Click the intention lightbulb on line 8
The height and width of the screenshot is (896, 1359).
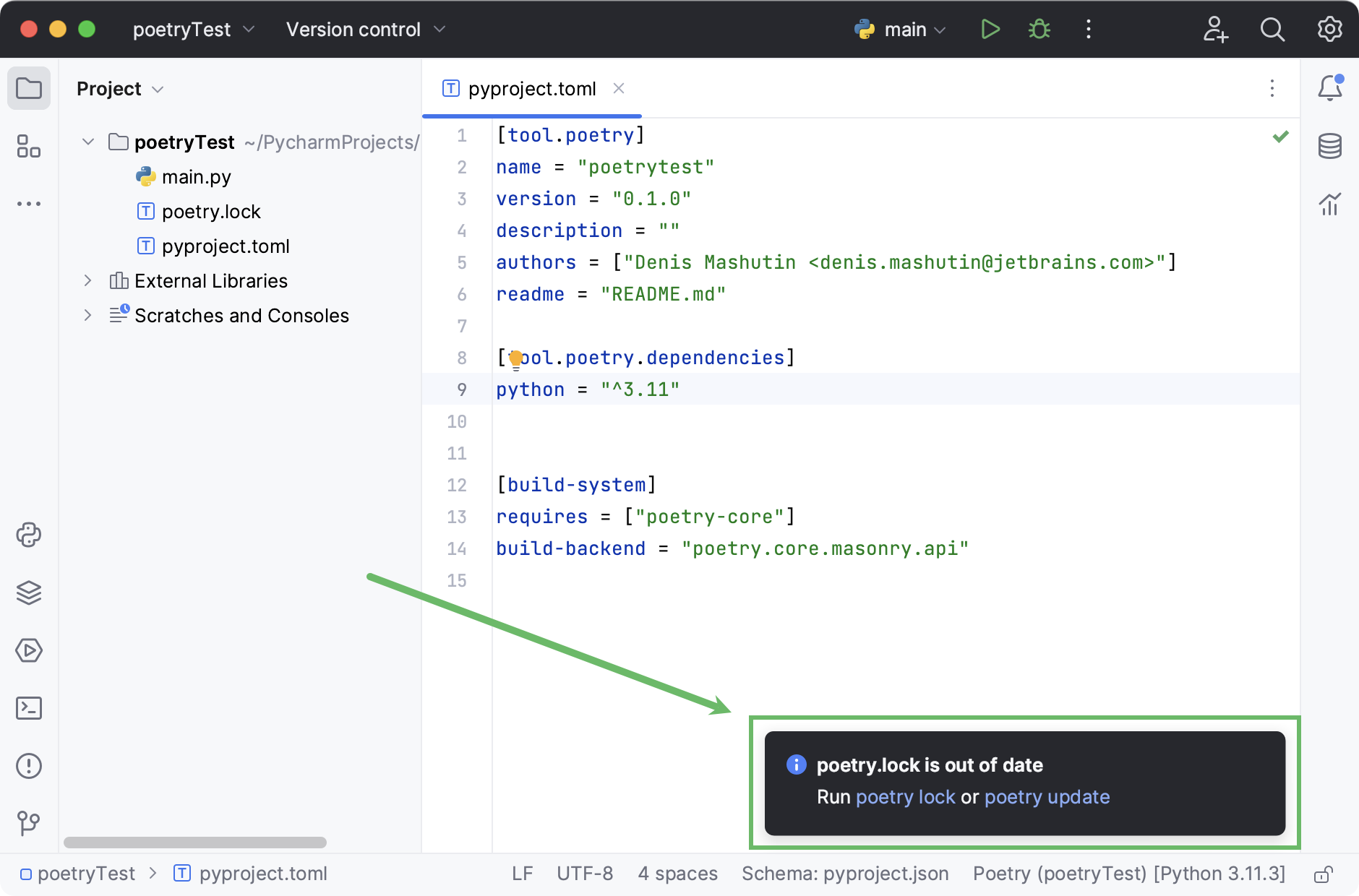click(x=515, y=358)
